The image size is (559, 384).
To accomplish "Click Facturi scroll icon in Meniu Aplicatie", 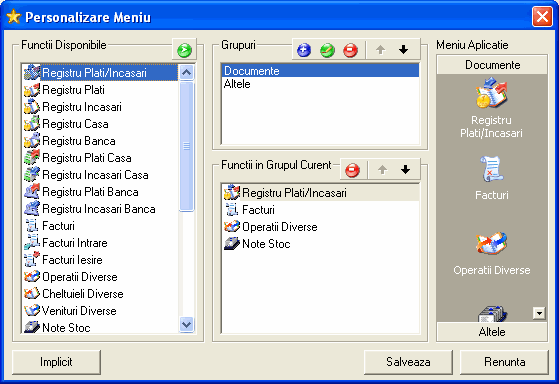I will pyautogui.click(x=491, y=169).
